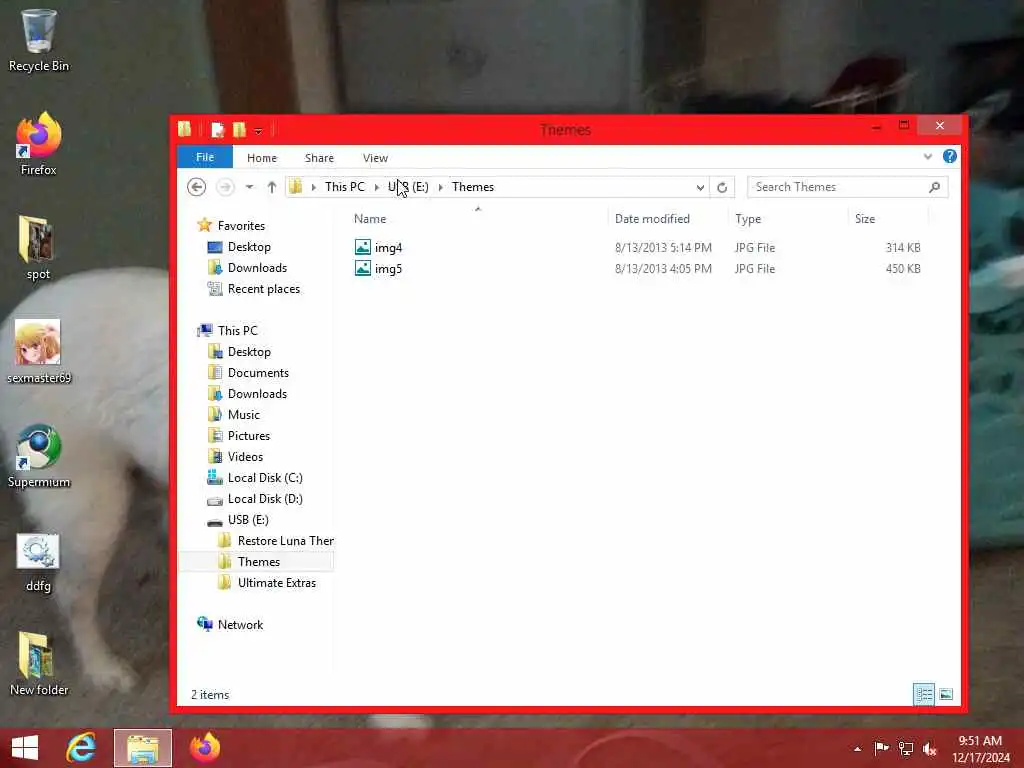Image resolution: width=1024 pixels, height=768 pixels.
Task: Click the Themes breadcrumb in address bar
Action: [x=473, y=187]
